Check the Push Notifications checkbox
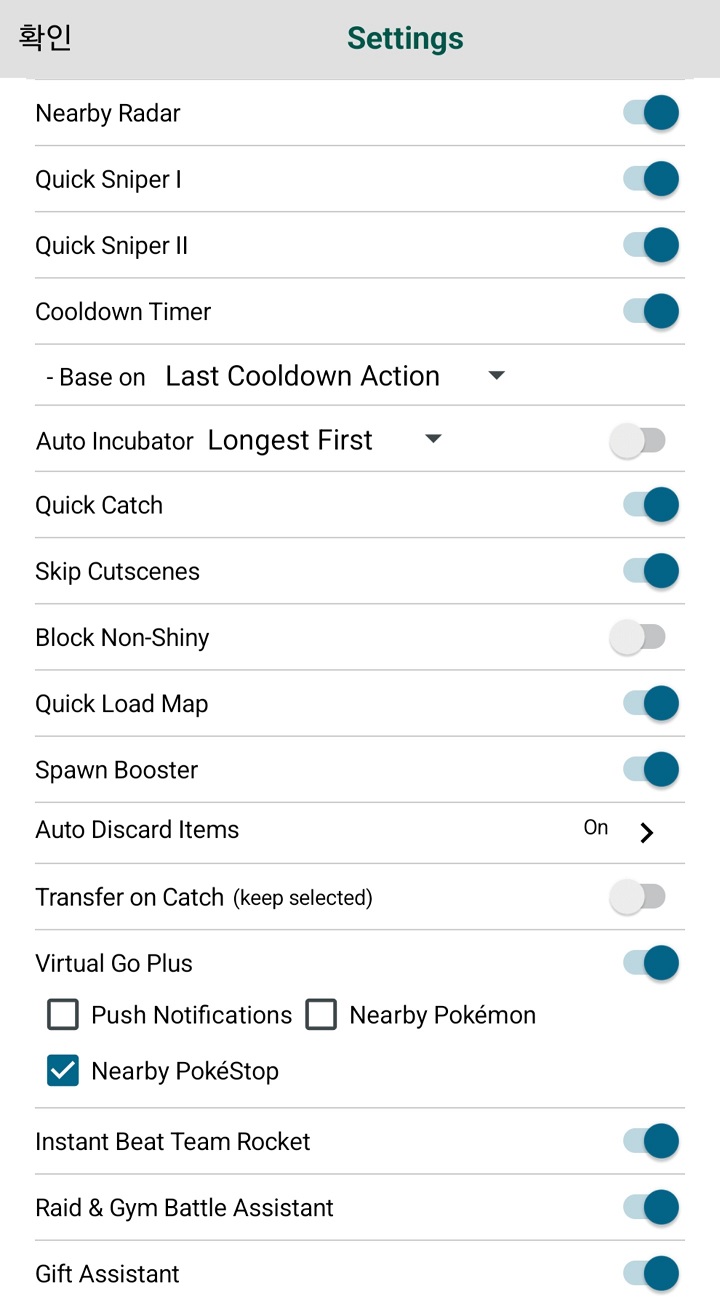Viewport: 720px width, 1307px height. click(63, 1015)
